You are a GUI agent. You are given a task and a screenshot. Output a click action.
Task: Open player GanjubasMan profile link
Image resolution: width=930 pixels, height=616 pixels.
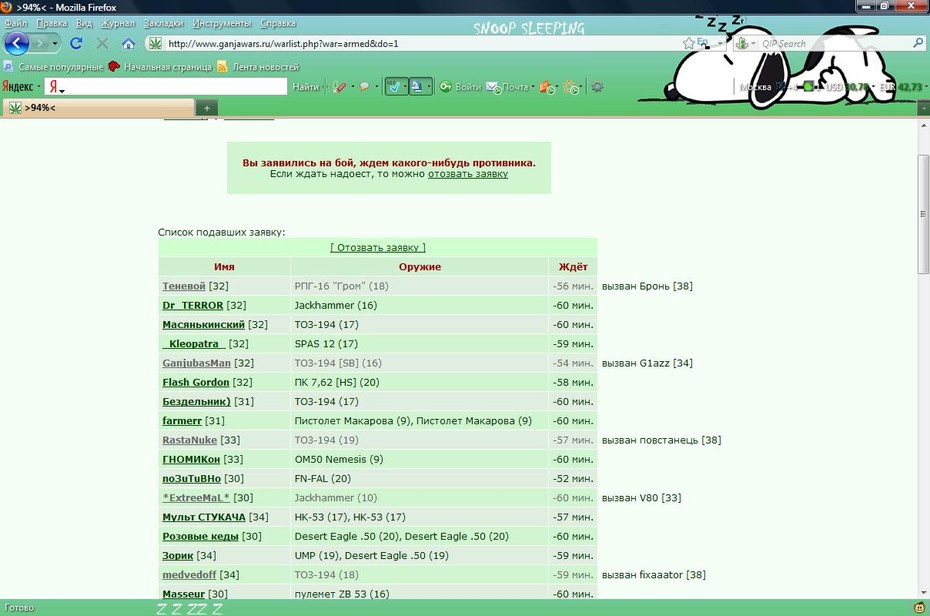point(196,363)
